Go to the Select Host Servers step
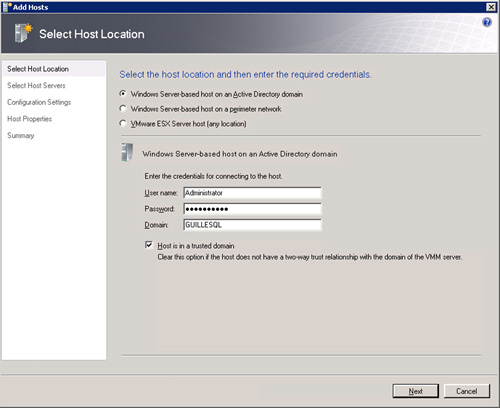The height and width of the screenshot is (408, 500). click(x=36, y=85)
